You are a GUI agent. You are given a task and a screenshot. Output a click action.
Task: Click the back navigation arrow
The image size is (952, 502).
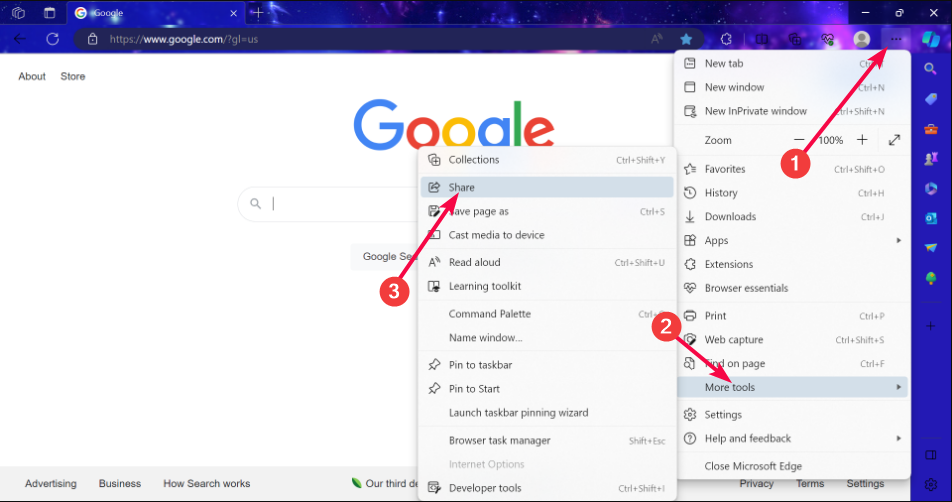click(21, 39)
